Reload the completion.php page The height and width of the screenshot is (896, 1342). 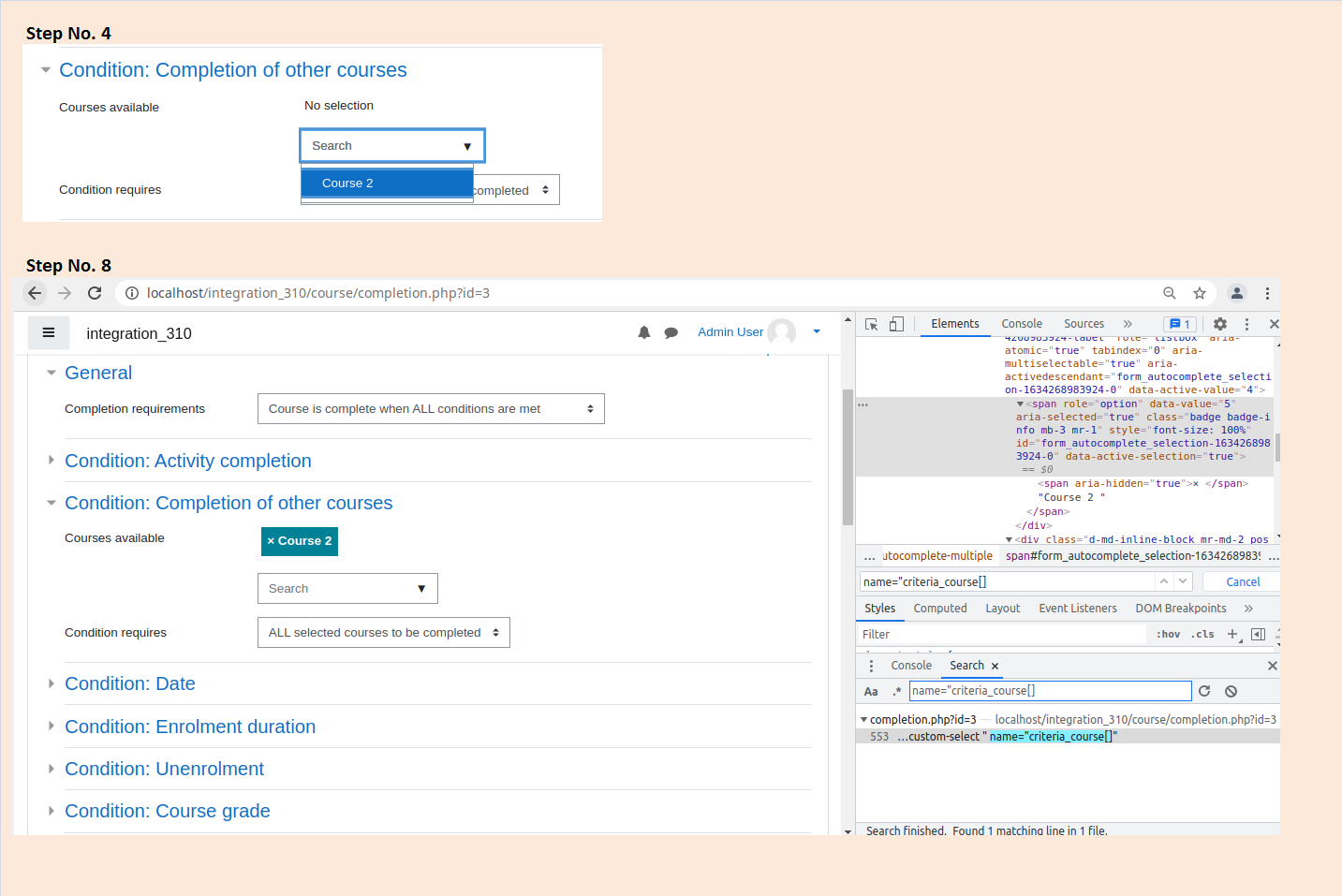point(95,293)
